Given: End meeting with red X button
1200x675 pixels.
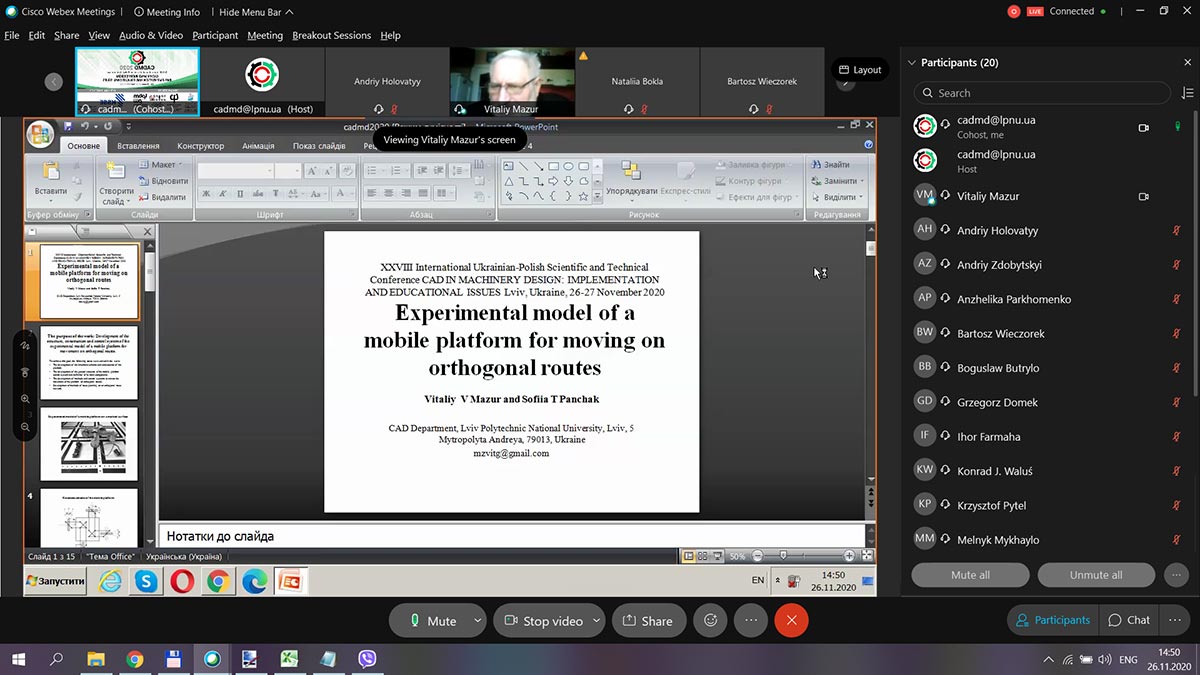Looking at the screenshot, I should (x=791, y=620).
